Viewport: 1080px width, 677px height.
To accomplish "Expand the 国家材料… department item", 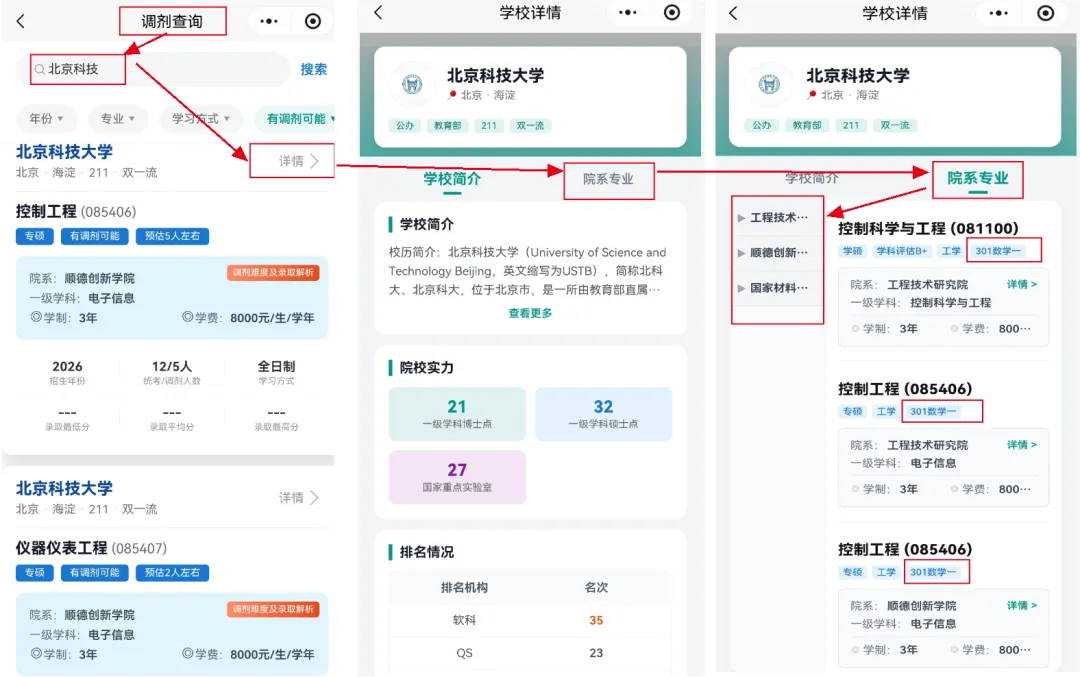I will 776,288.
